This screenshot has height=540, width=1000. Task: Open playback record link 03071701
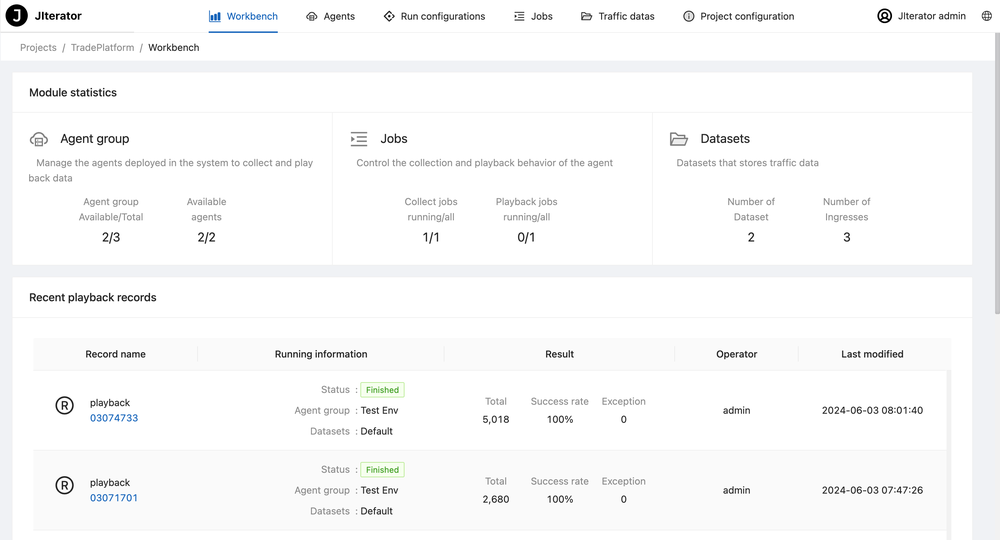(114, 498)
